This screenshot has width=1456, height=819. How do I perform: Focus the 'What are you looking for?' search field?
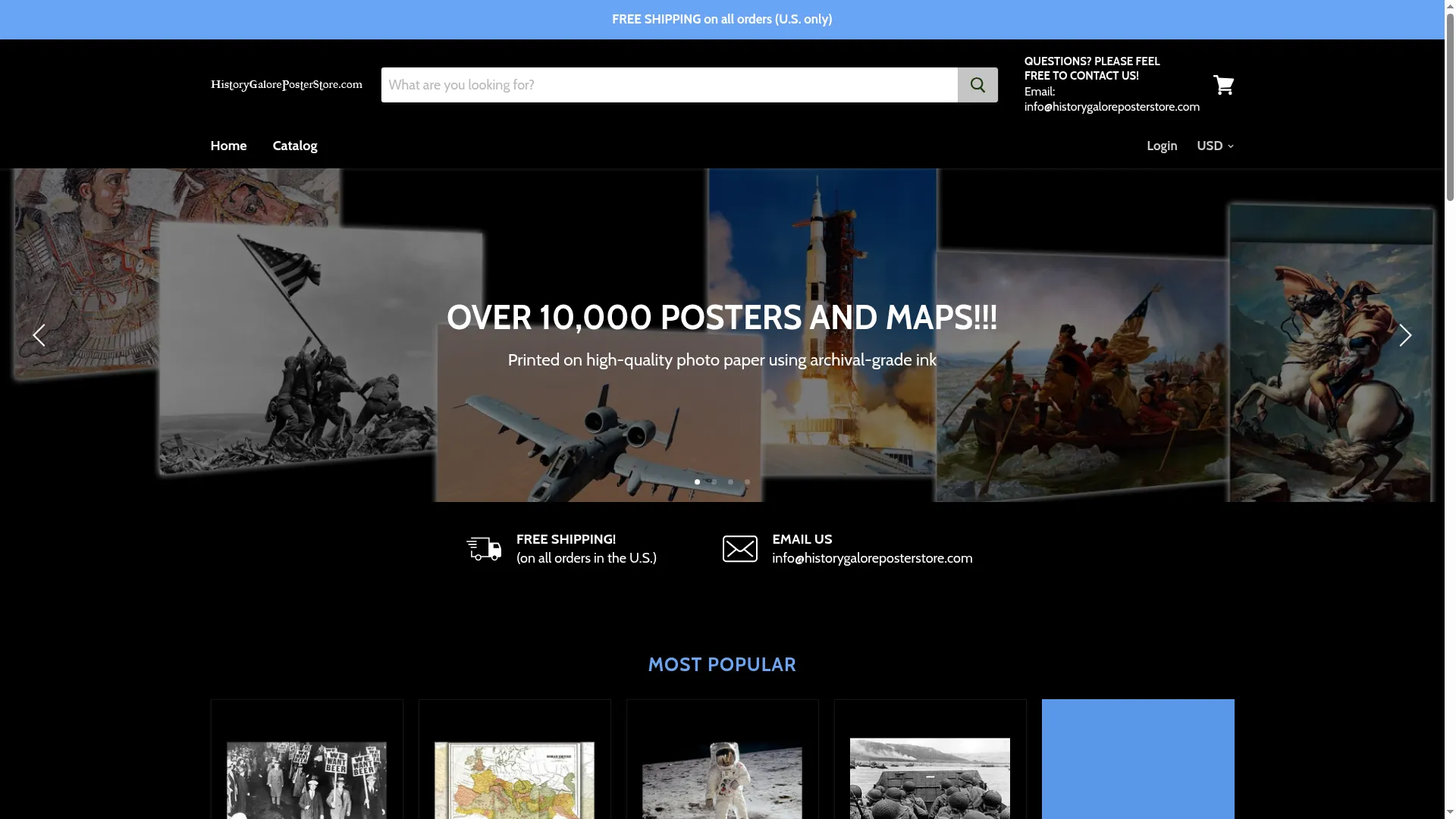[x=670, y=85]
